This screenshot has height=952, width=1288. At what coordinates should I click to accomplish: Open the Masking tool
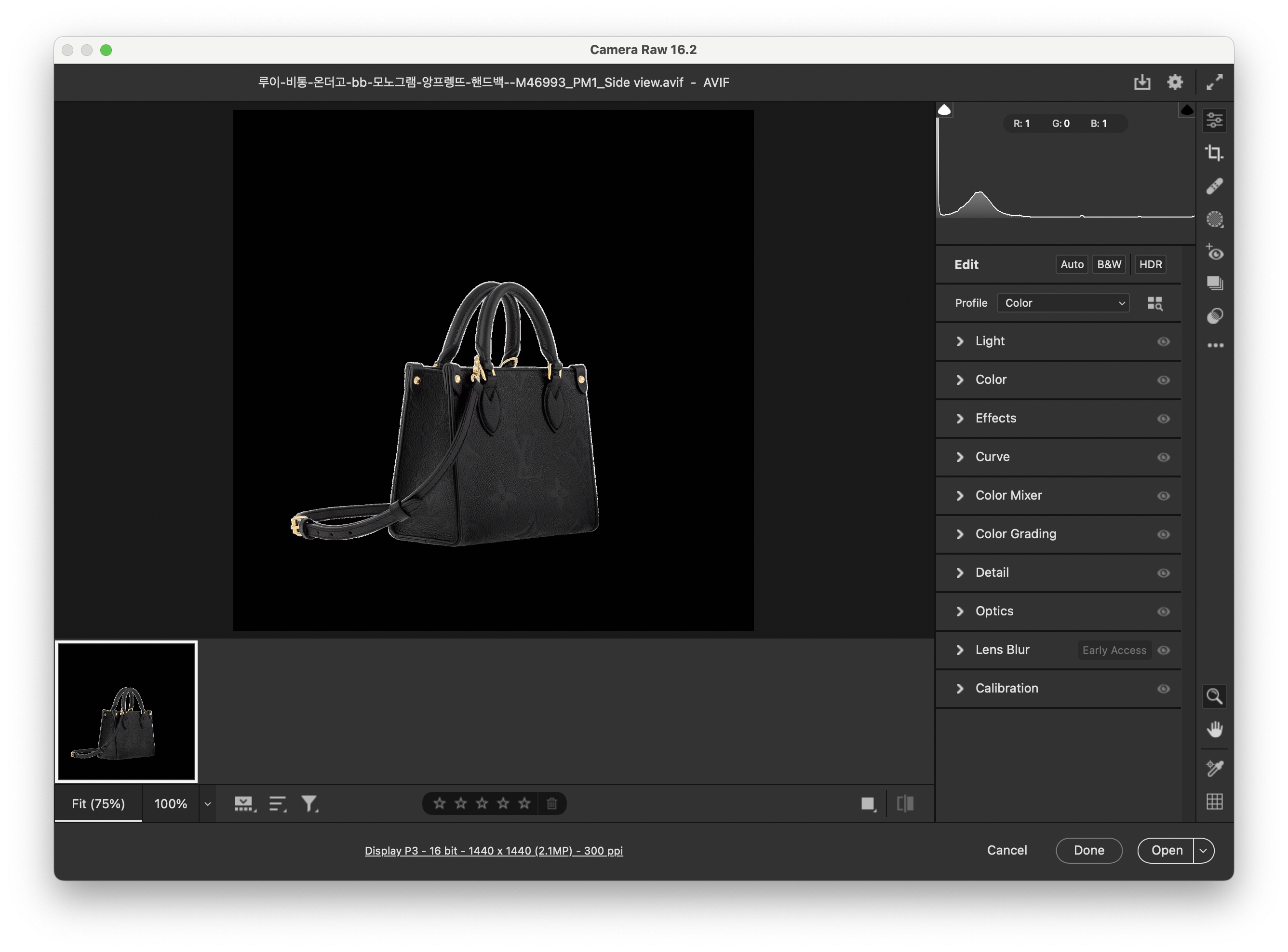point(1214,219)
